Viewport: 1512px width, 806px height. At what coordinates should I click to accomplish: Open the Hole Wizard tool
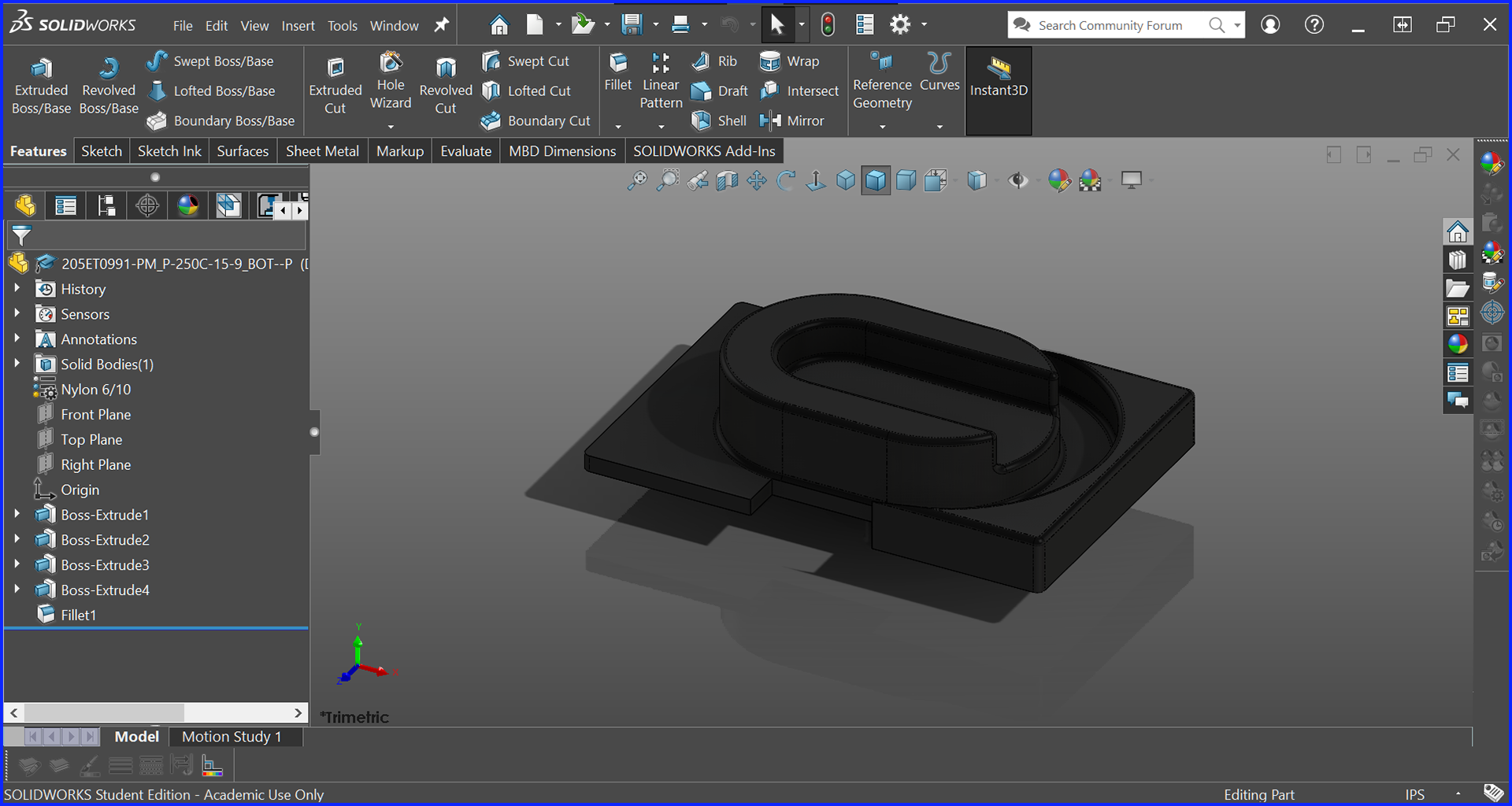(391, 82)
